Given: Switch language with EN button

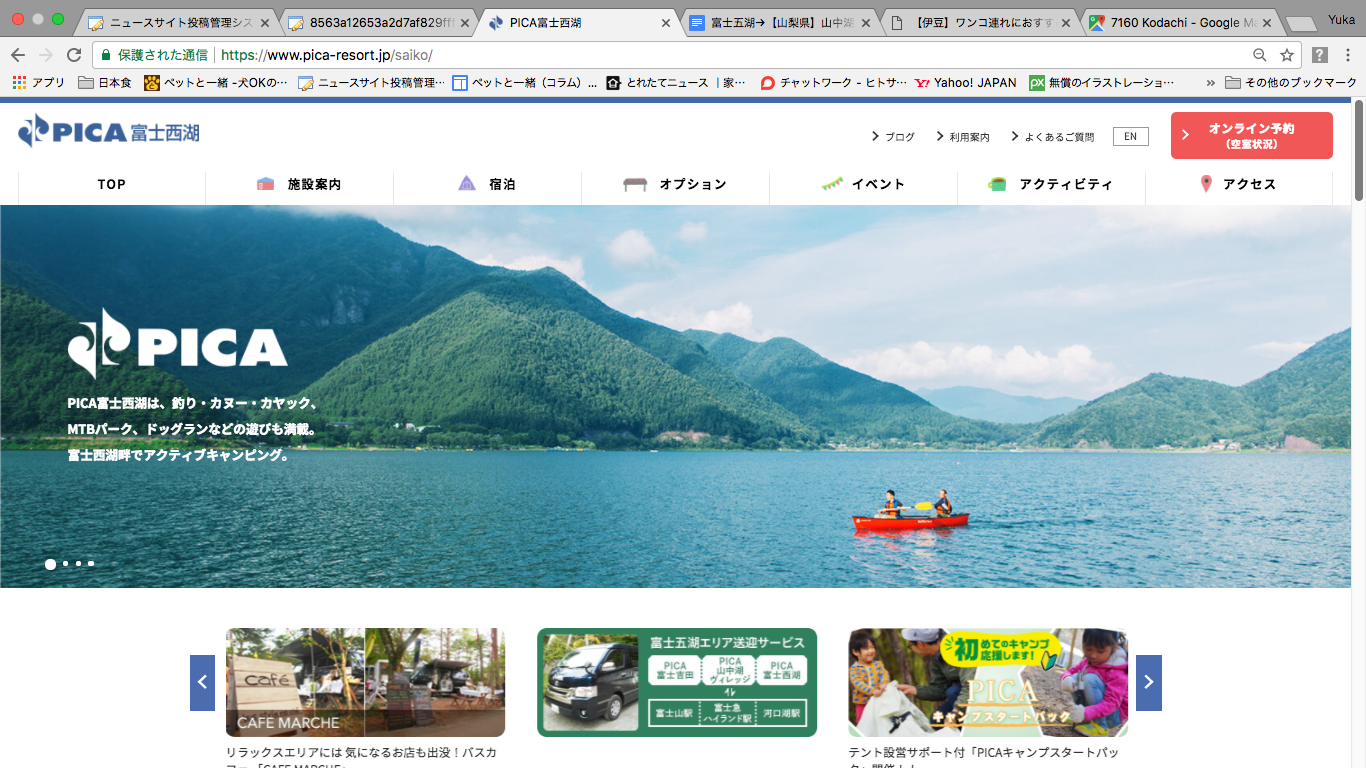Looking at the screenshot, I should click(1130, 137).
